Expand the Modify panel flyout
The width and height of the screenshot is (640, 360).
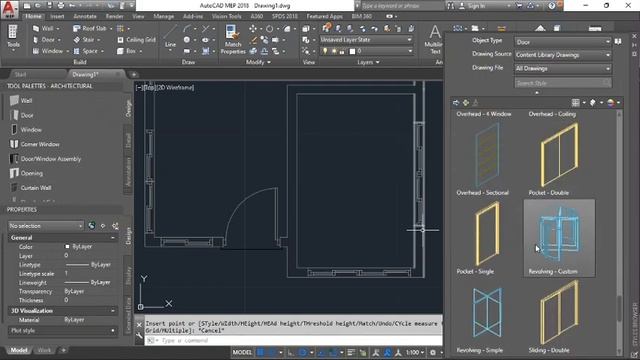point(258,62)
